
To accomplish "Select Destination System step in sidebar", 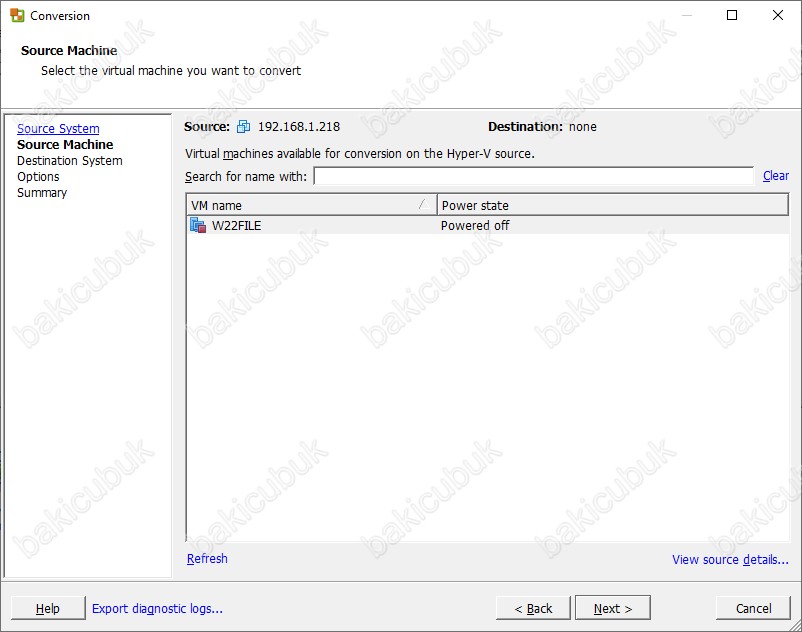I will [70, 161].
